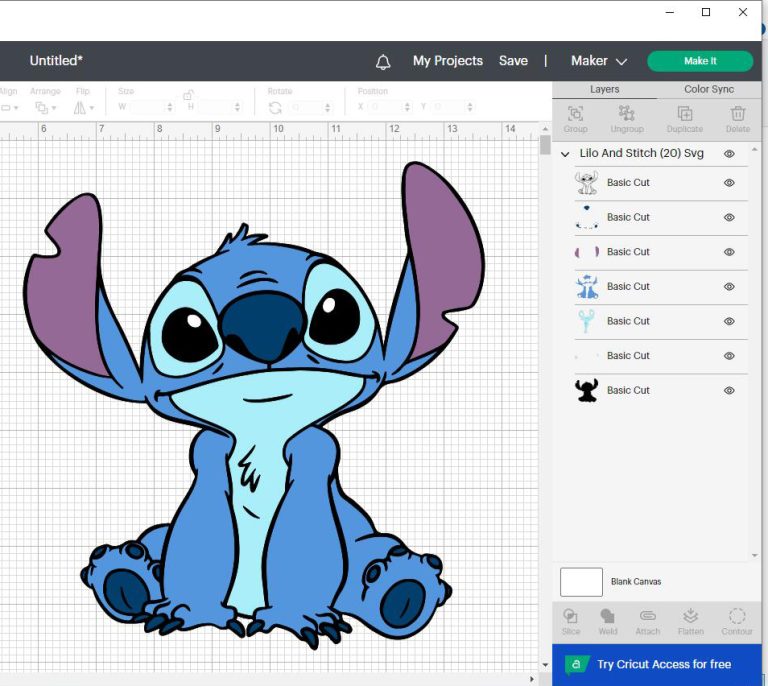Viewport: 768px width, 686px height.
Task: Click the Duplicate layer icon
Action: pyautogui.click(x=685, y=114)
